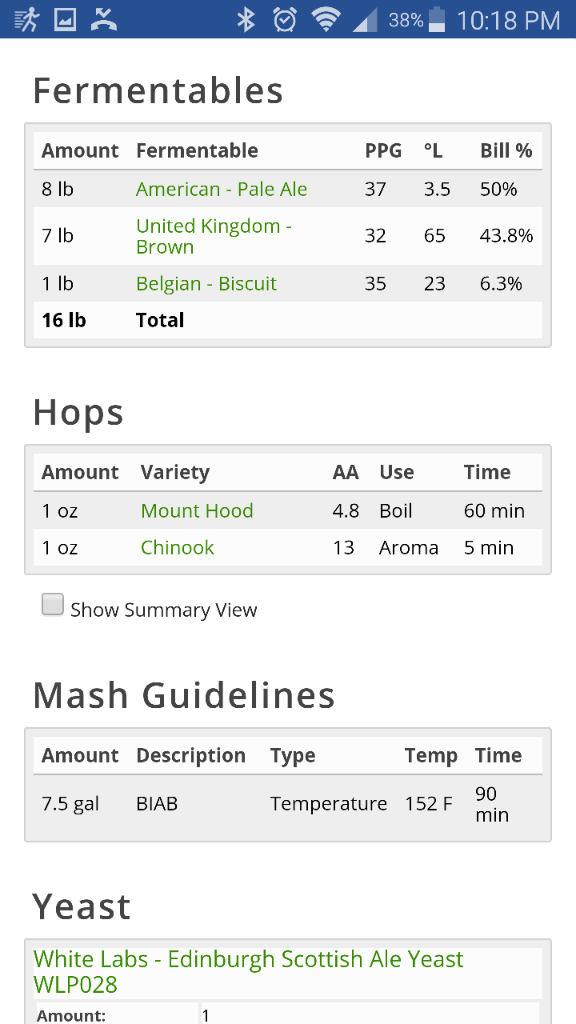Viewport: 576px width, 1024px height.
Task: Tap the running figure status bar icon
Action: point(26,20)
